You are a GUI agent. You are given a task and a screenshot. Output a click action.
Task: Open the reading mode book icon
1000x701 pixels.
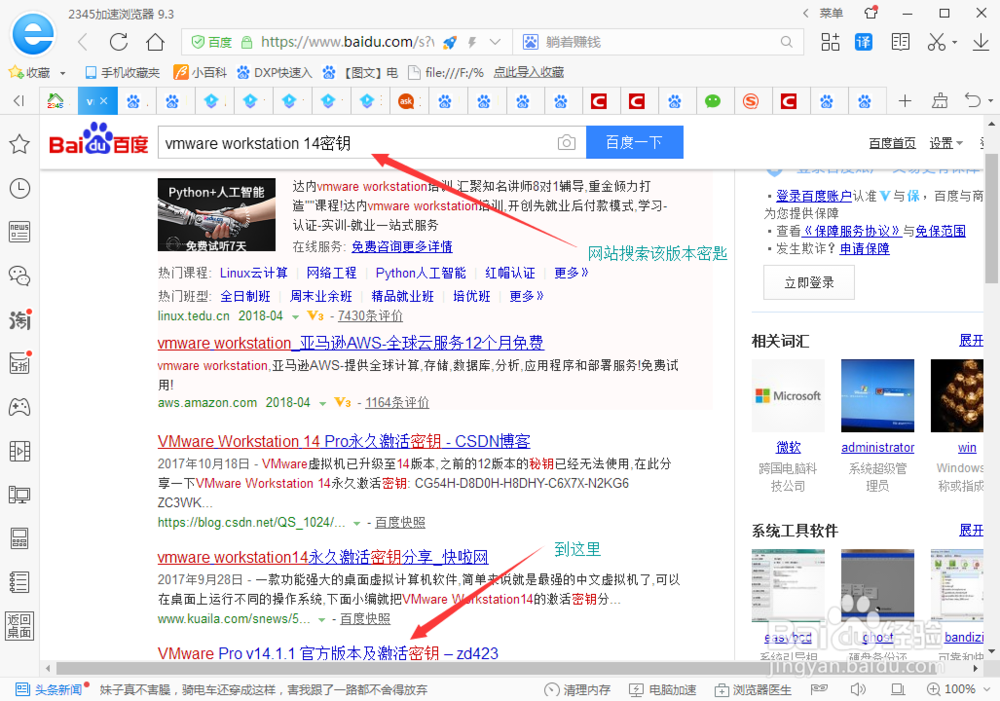[x=900, y=42]
